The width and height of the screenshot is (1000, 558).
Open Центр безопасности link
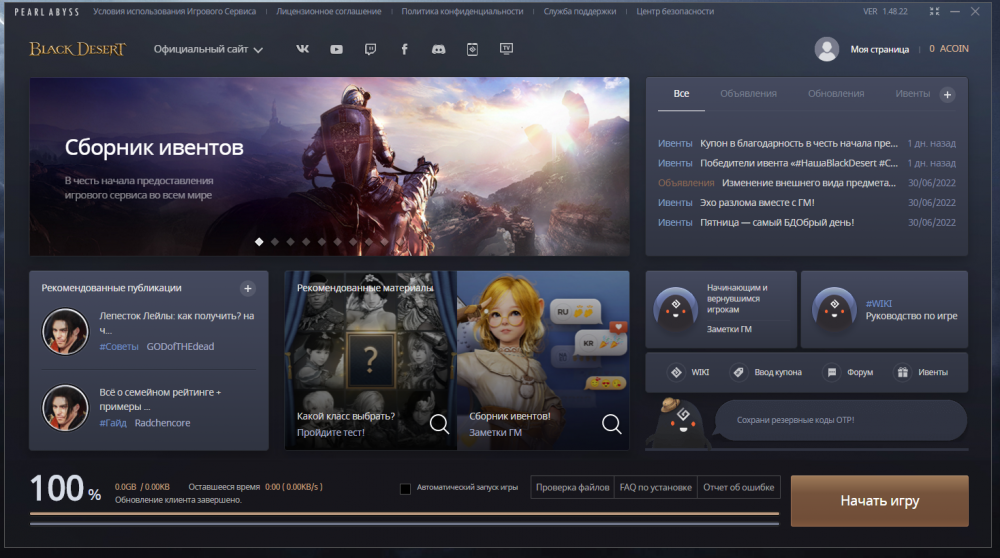(675, 11)
